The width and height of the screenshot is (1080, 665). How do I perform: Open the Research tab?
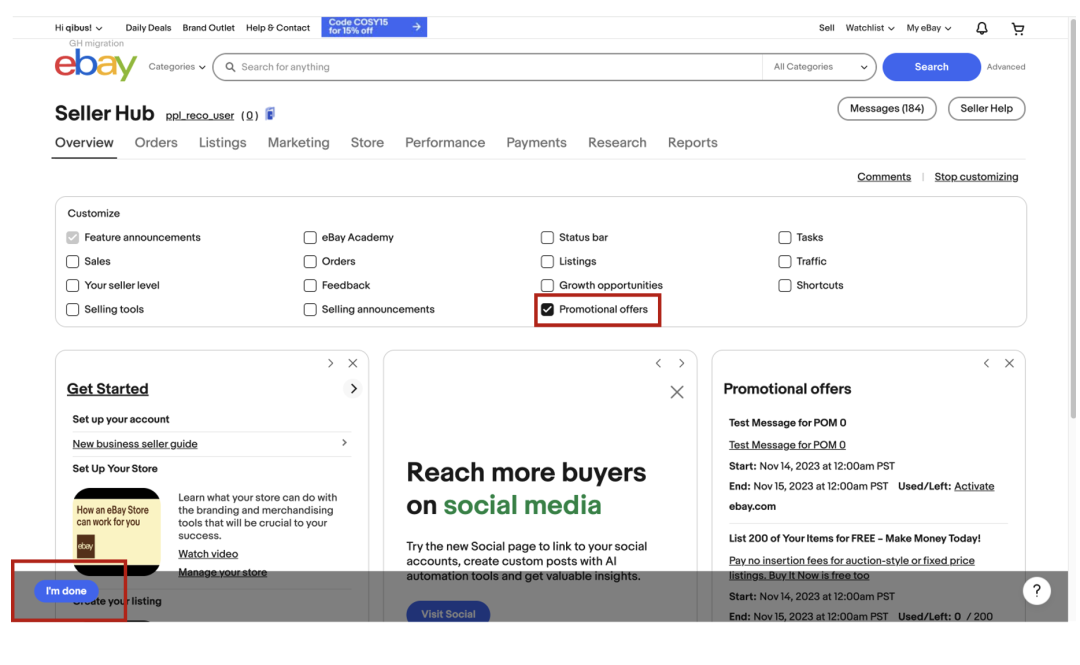617,143
